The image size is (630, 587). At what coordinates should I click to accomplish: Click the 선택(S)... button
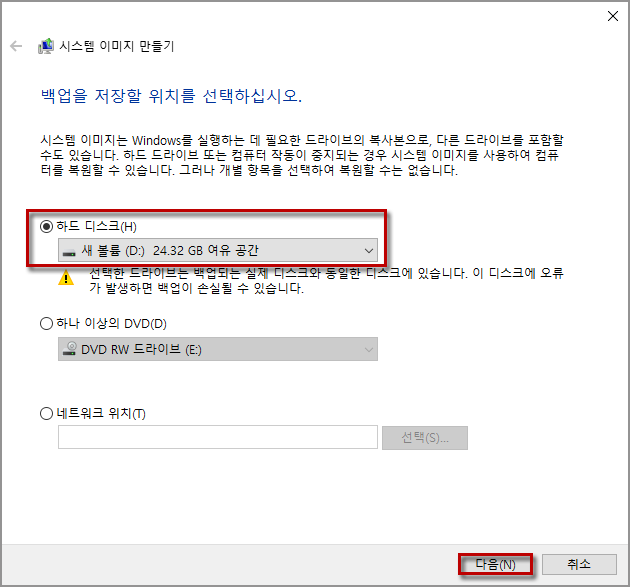[x=425, y=438]
